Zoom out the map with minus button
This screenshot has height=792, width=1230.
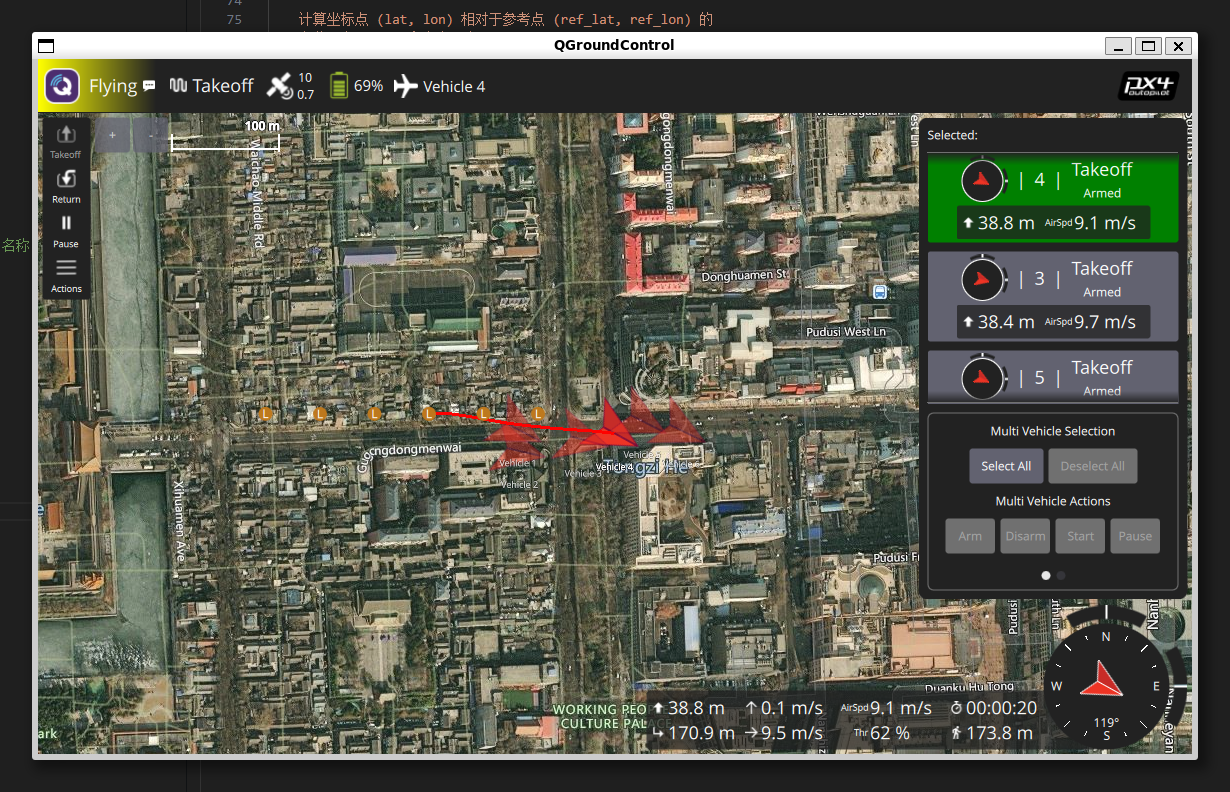click(150, 135)
